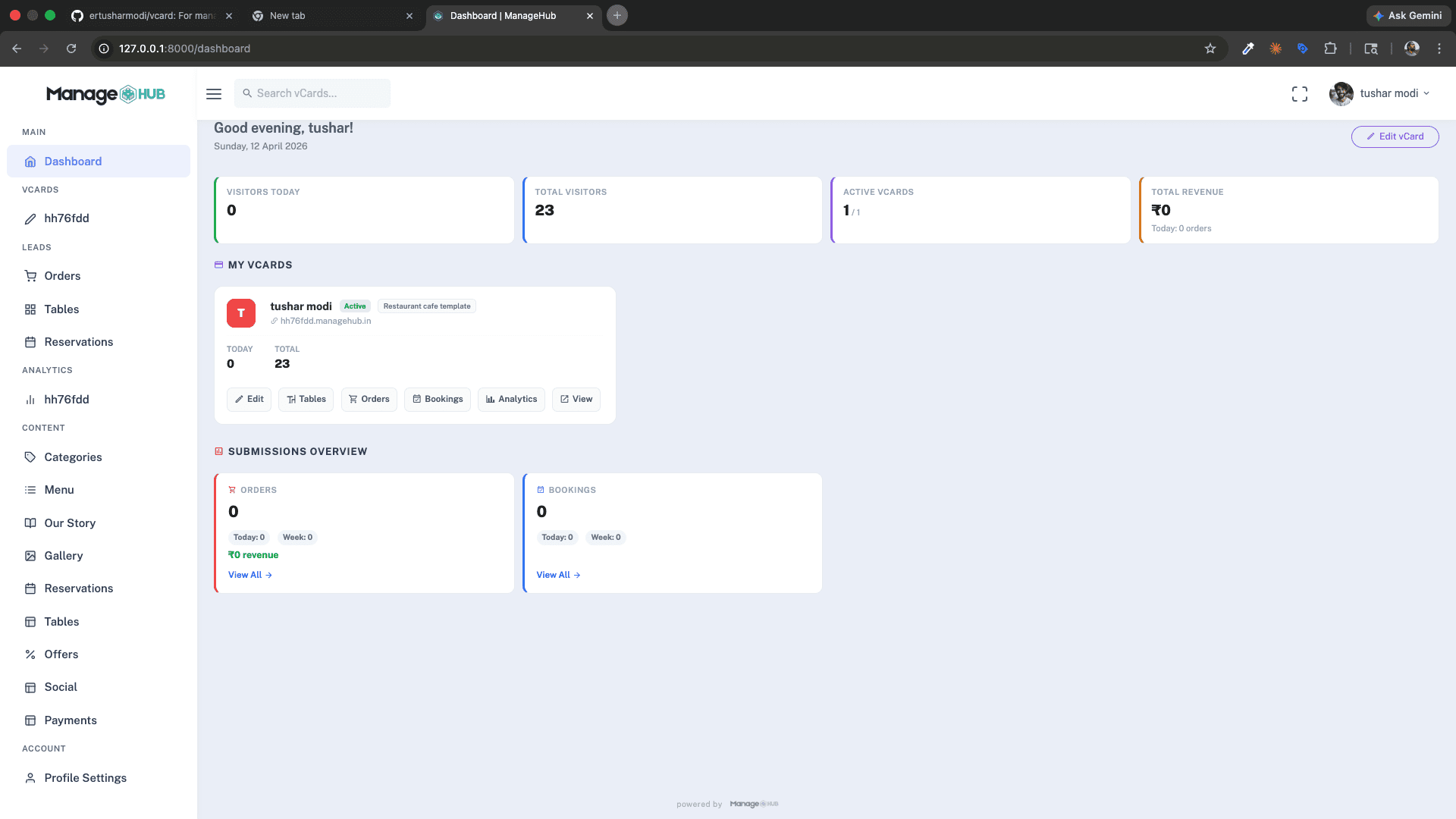The image size is (1456, 819).
Task: Enter fullscreen mode using the expand icon
Action: tap(1300, 94)
